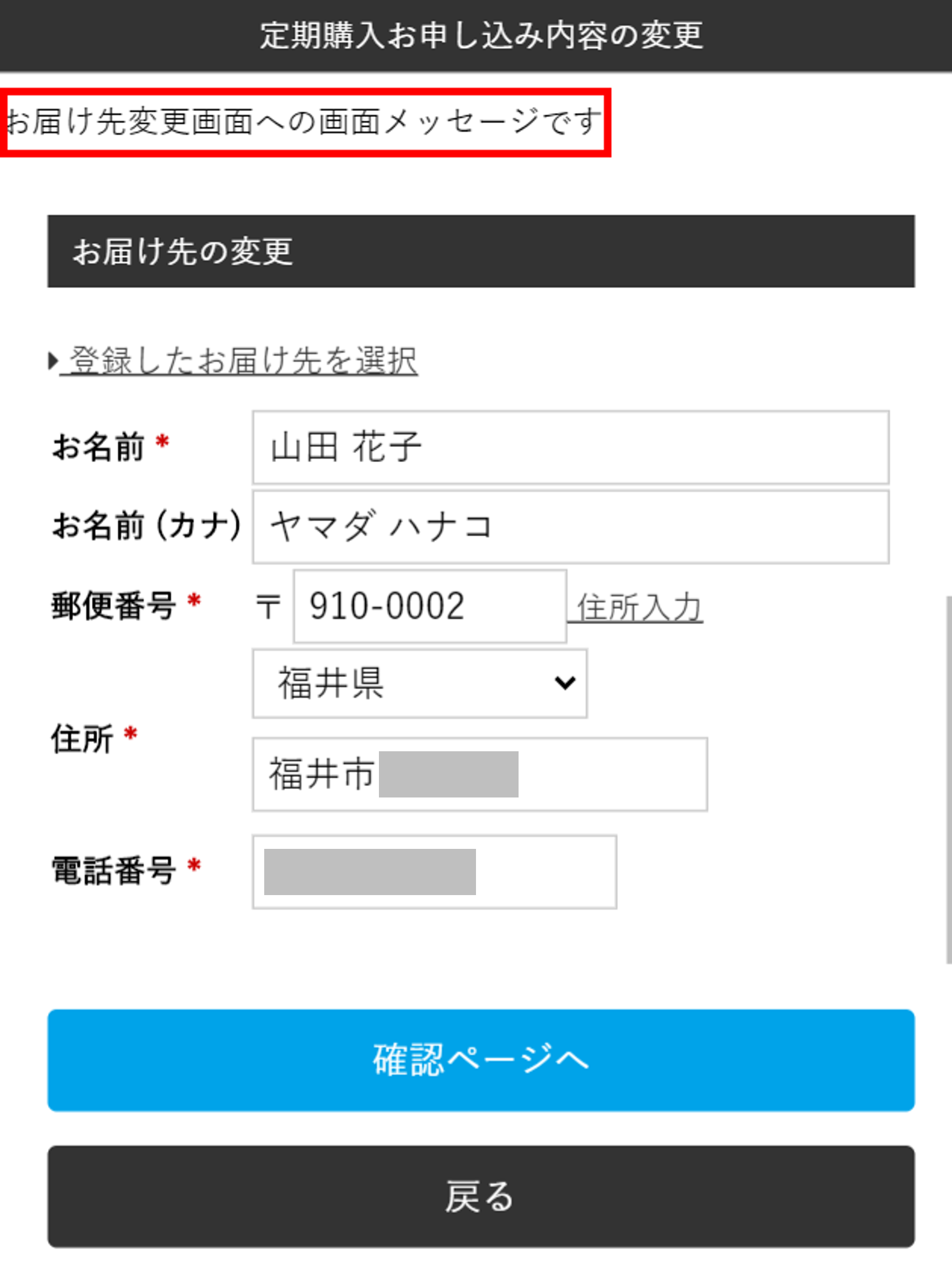Image resolution: width=952 pixels, height=1285 pixels.
Task: Click the postal code field 910-0002
Action: click(429, 606)
